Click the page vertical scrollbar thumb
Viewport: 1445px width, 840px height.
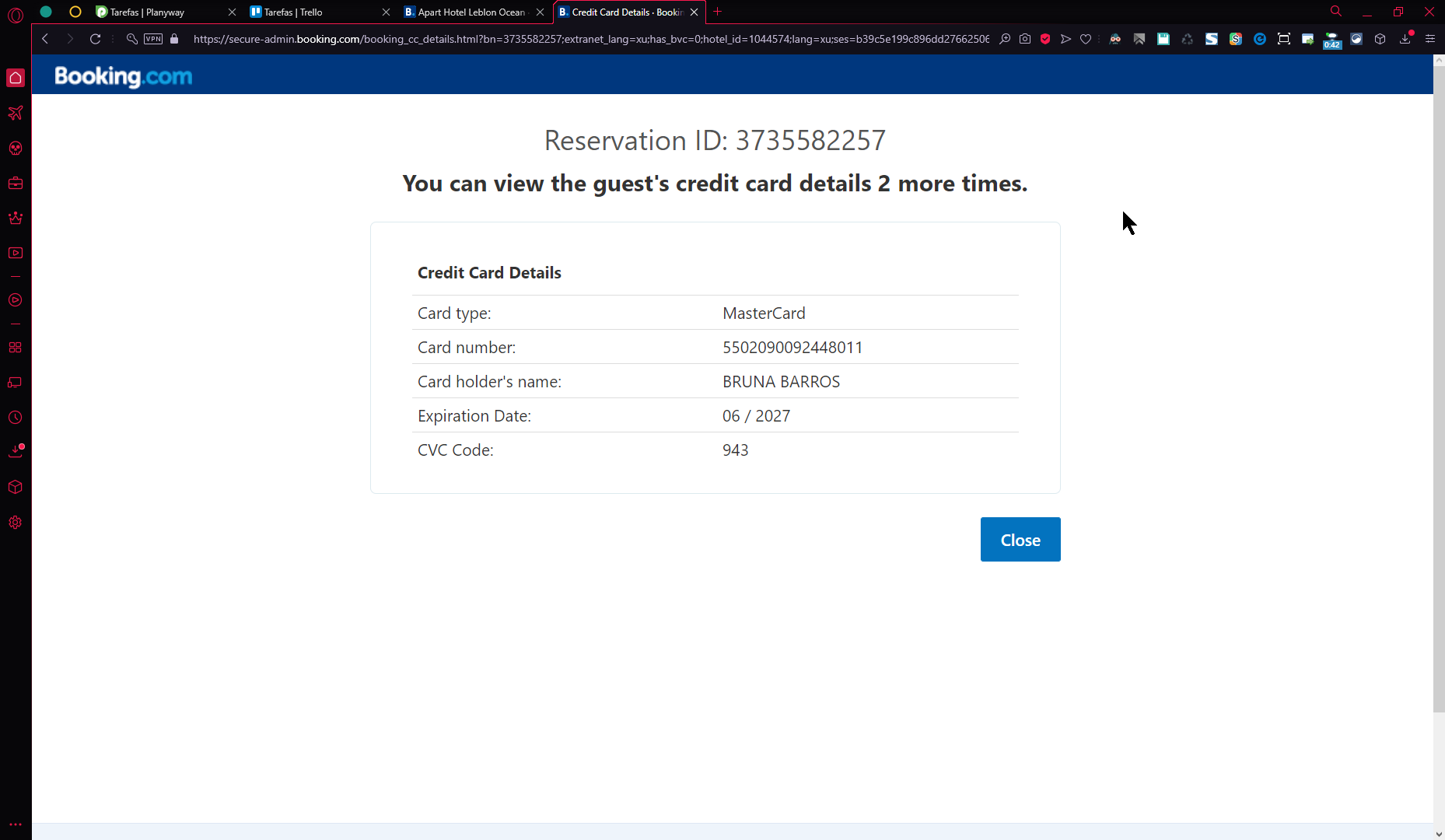(x=1439, y=389)
